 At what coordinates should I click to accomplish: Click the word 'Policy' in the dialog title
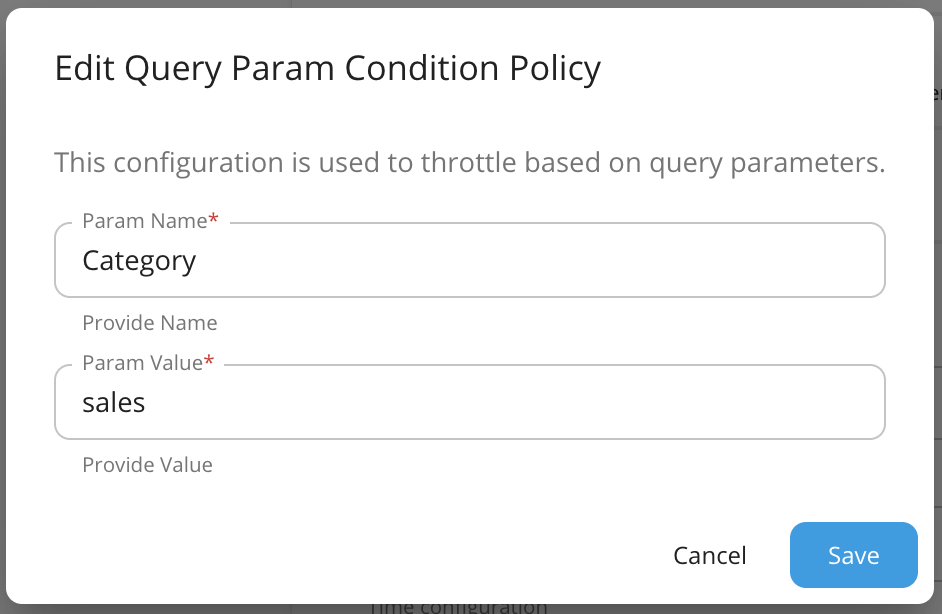(555, 68)
